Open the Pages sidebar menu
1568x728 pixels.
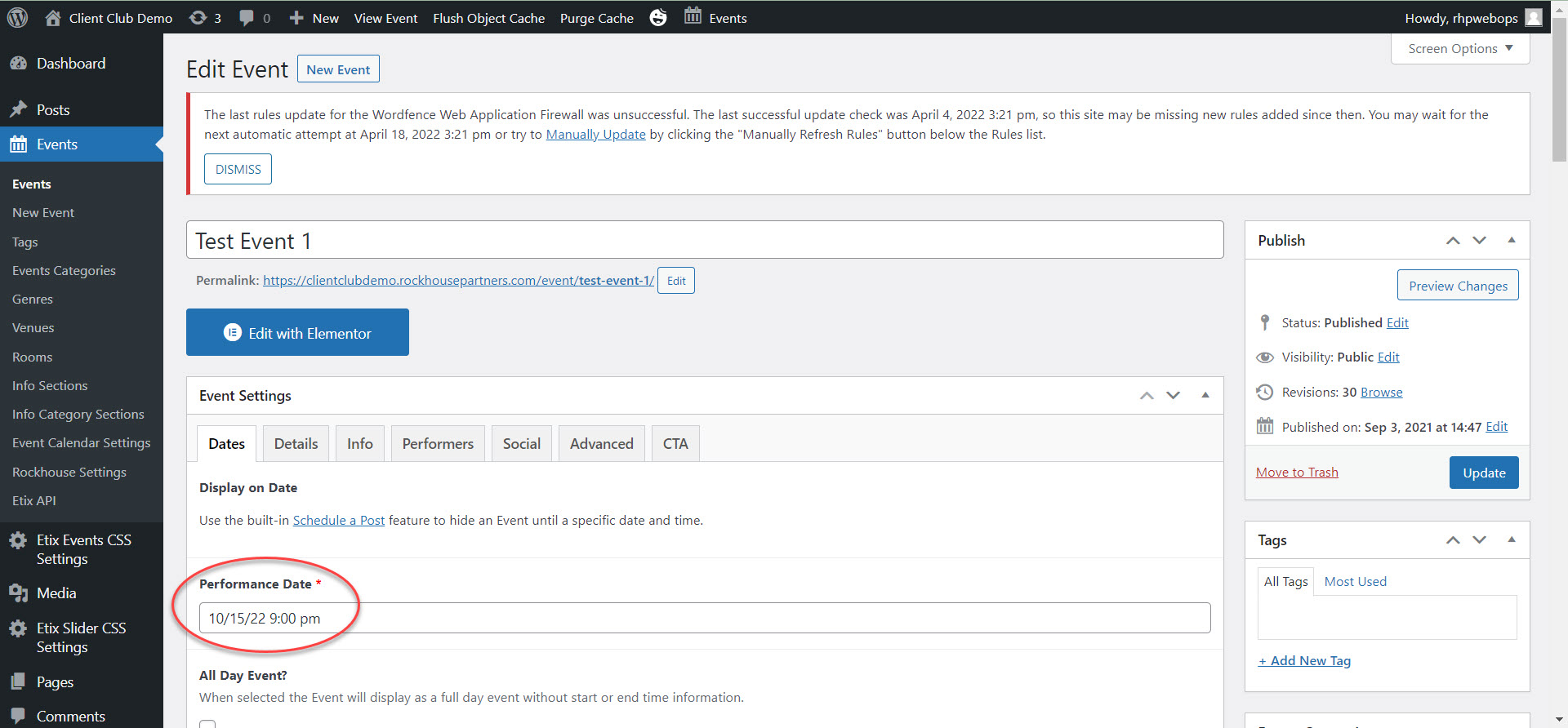pyautogui.click(x=55, y=682)
